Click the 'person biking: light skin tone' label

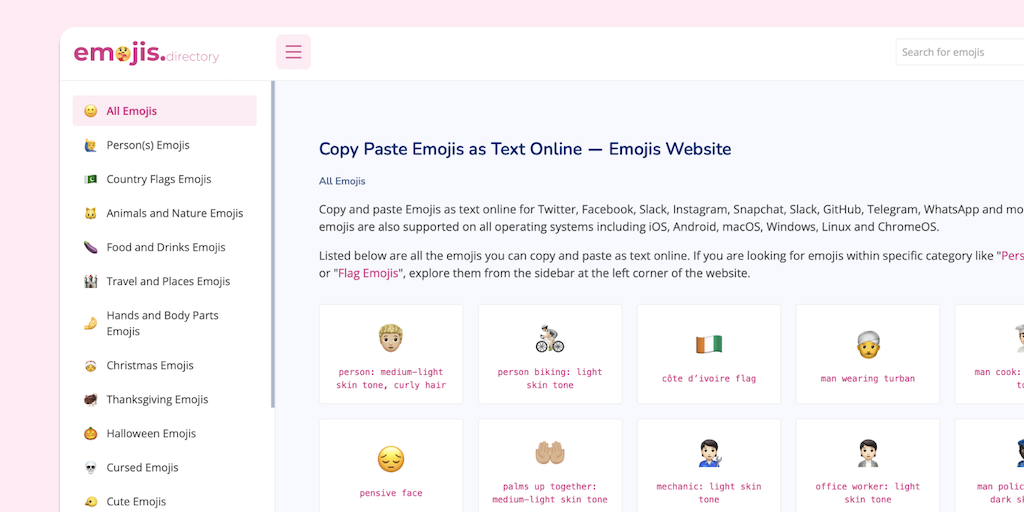click(x=550, y=379)
